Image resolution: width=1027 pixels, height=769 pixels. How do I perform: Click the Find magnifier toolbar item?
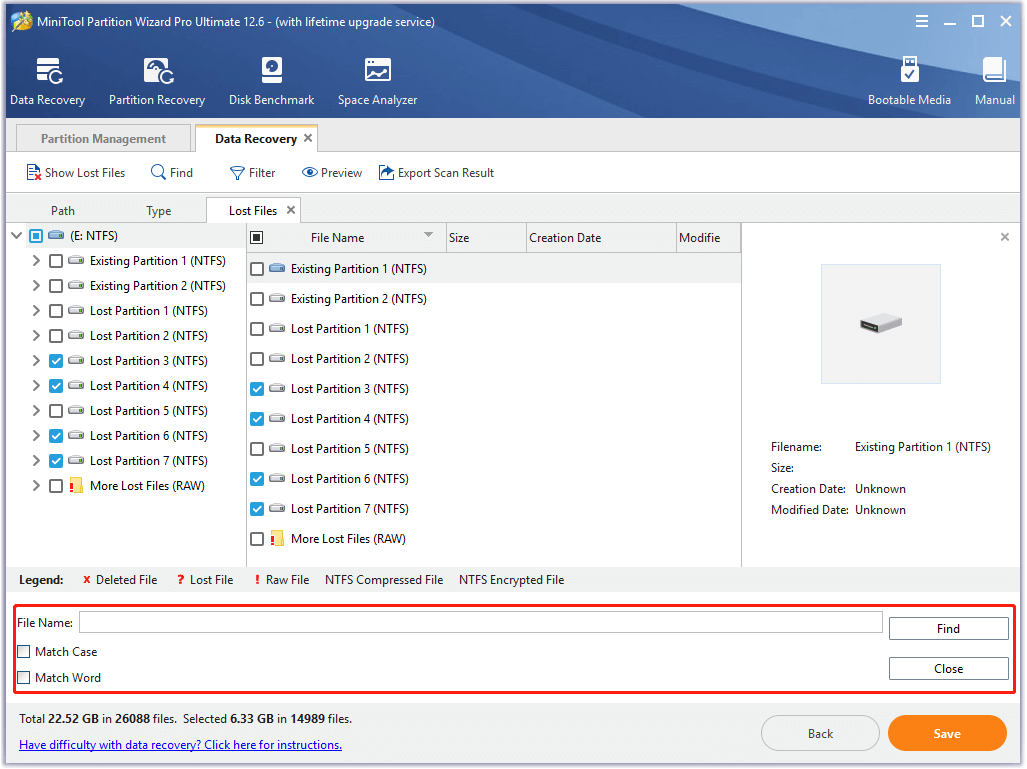[172, 173]
